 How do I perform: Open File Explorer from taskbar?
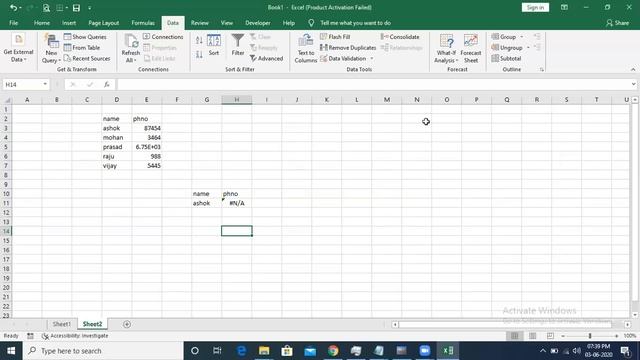[264, 351]
